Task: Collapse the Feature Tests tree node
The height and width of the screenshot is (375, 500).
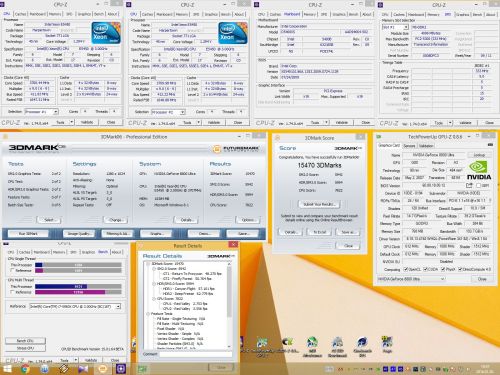Action: pyautogui.click(x=148, y=314)
